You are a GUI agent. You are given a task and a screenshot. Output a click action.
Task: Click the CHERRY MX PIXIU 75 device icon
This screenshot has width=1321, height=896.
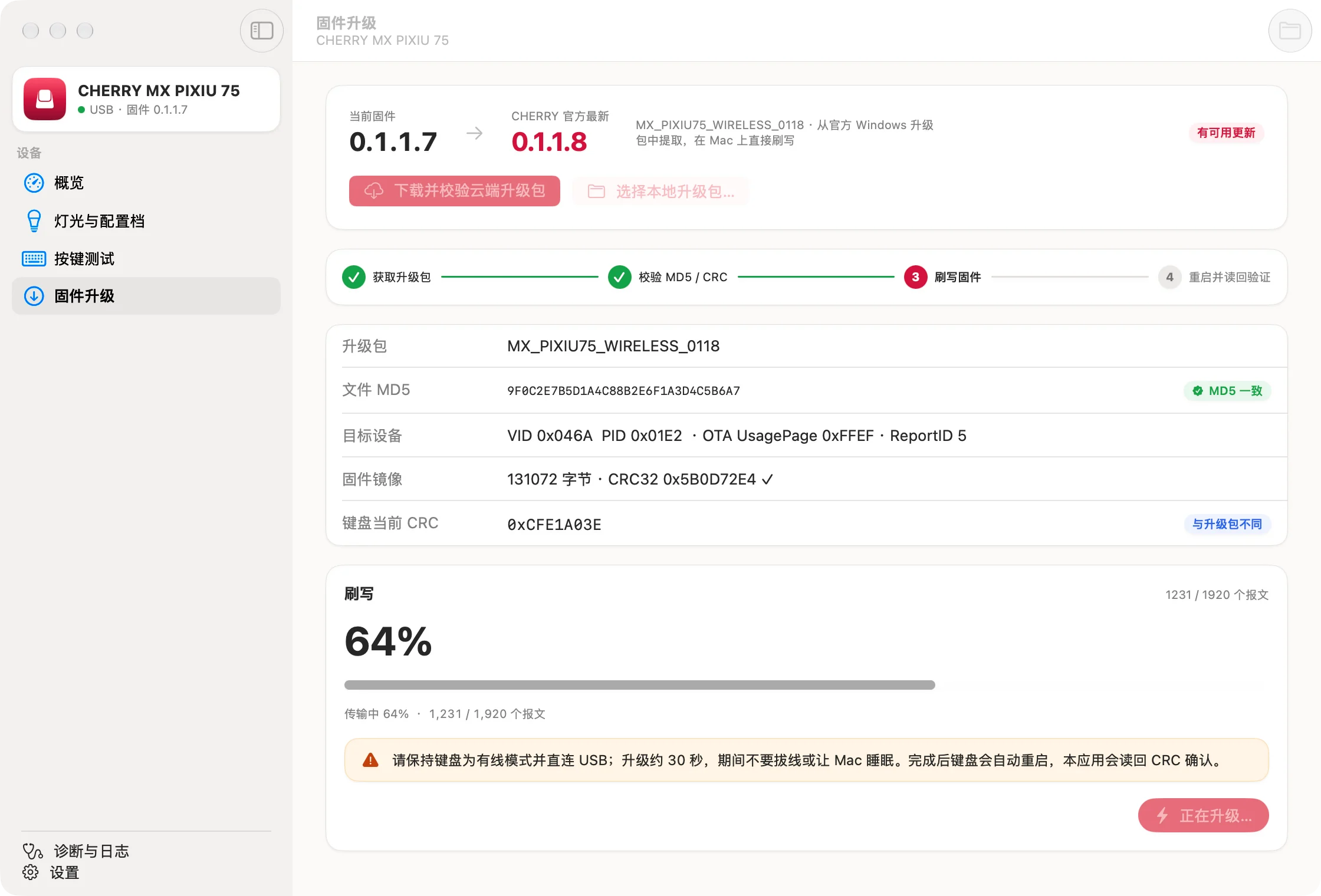click(45, 99)
